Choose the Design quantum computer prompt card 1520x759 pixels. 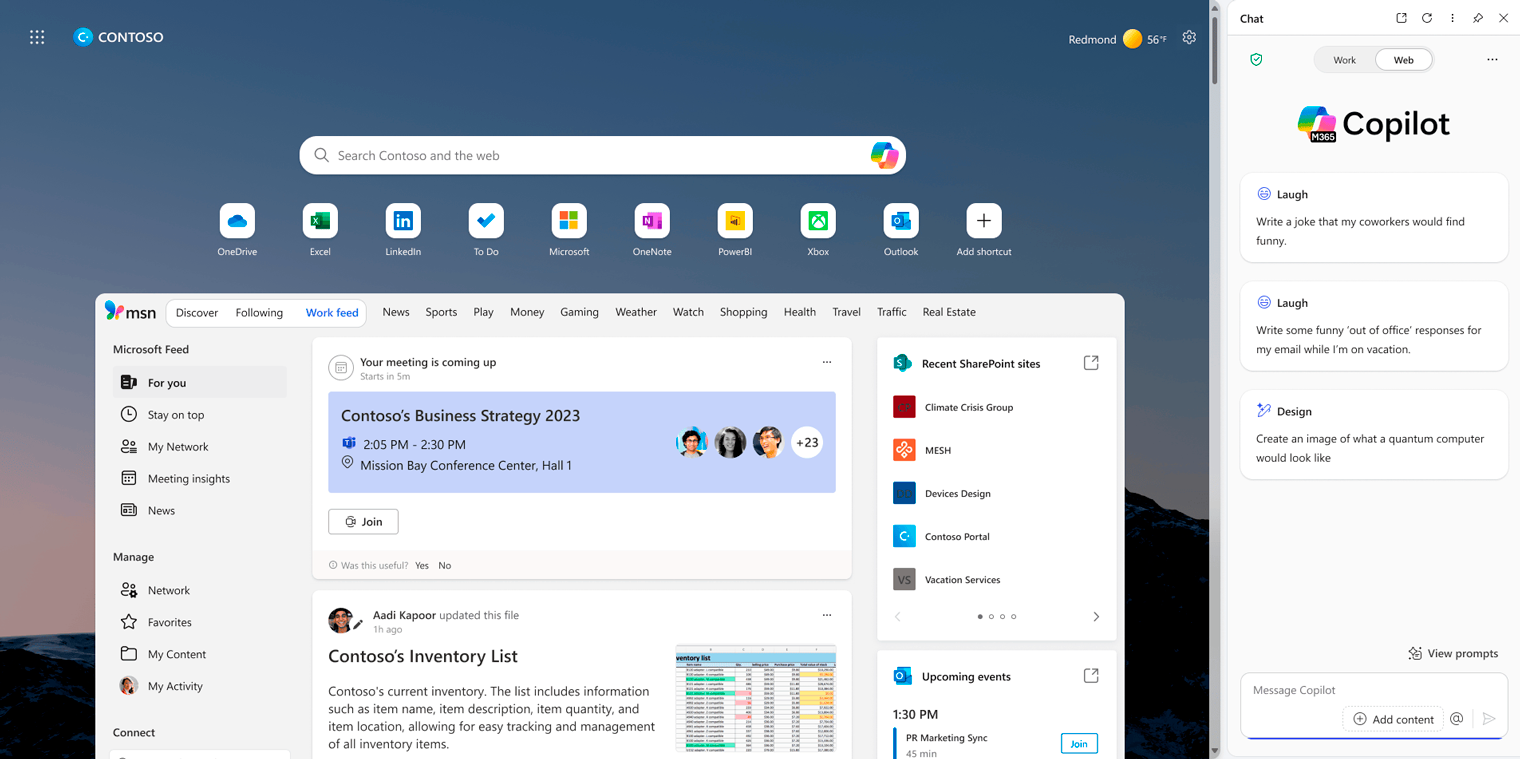pos(1374,434)
